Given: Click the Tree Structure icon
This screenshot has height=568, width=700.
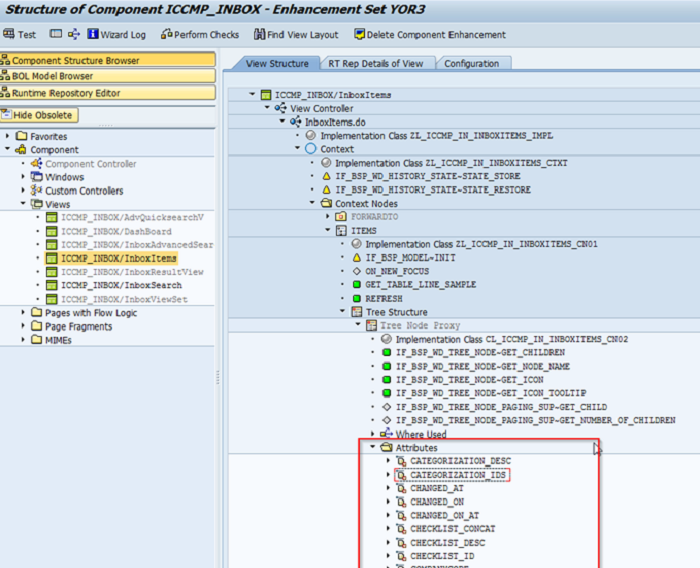Looking at the screenshot, I should pos(357,312).
